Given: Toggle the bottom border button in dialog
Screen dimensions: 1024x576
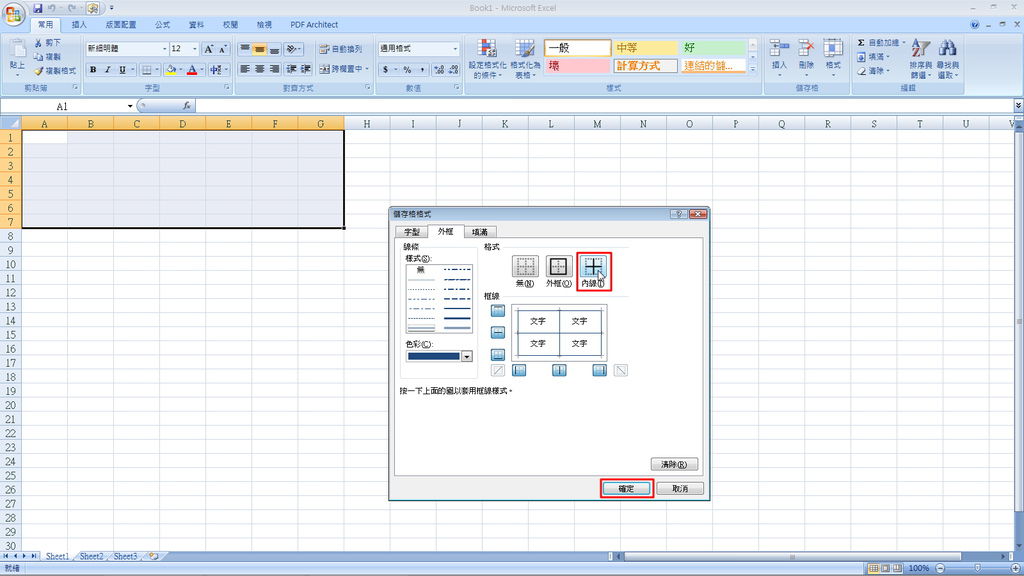Looking at the screenshot, I should 498,355.
